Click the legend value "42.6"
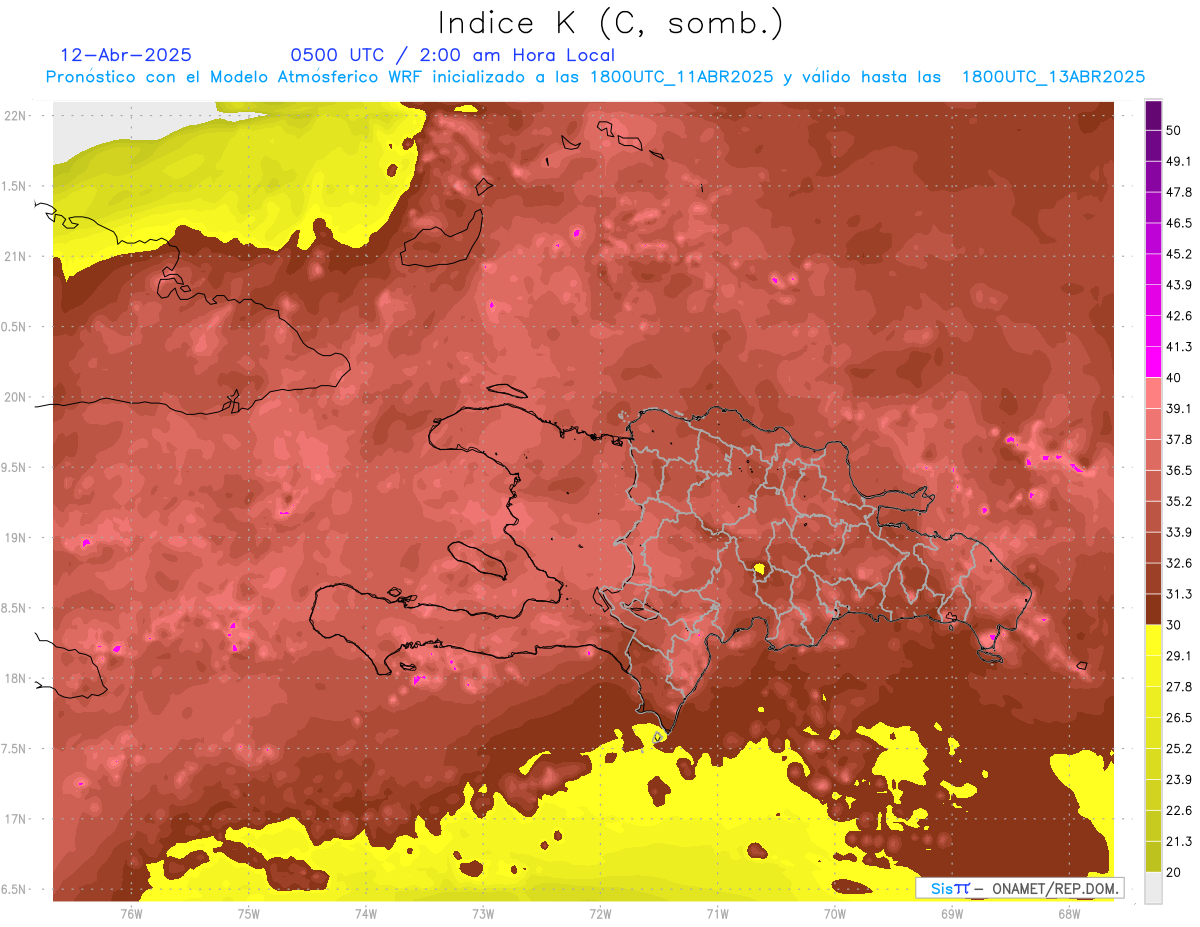 pos(1179,316)
